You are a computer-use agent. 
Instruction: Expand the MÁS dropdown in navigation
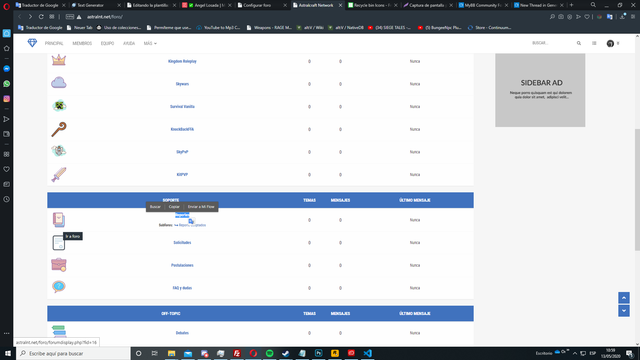click(x=150, y=43)
